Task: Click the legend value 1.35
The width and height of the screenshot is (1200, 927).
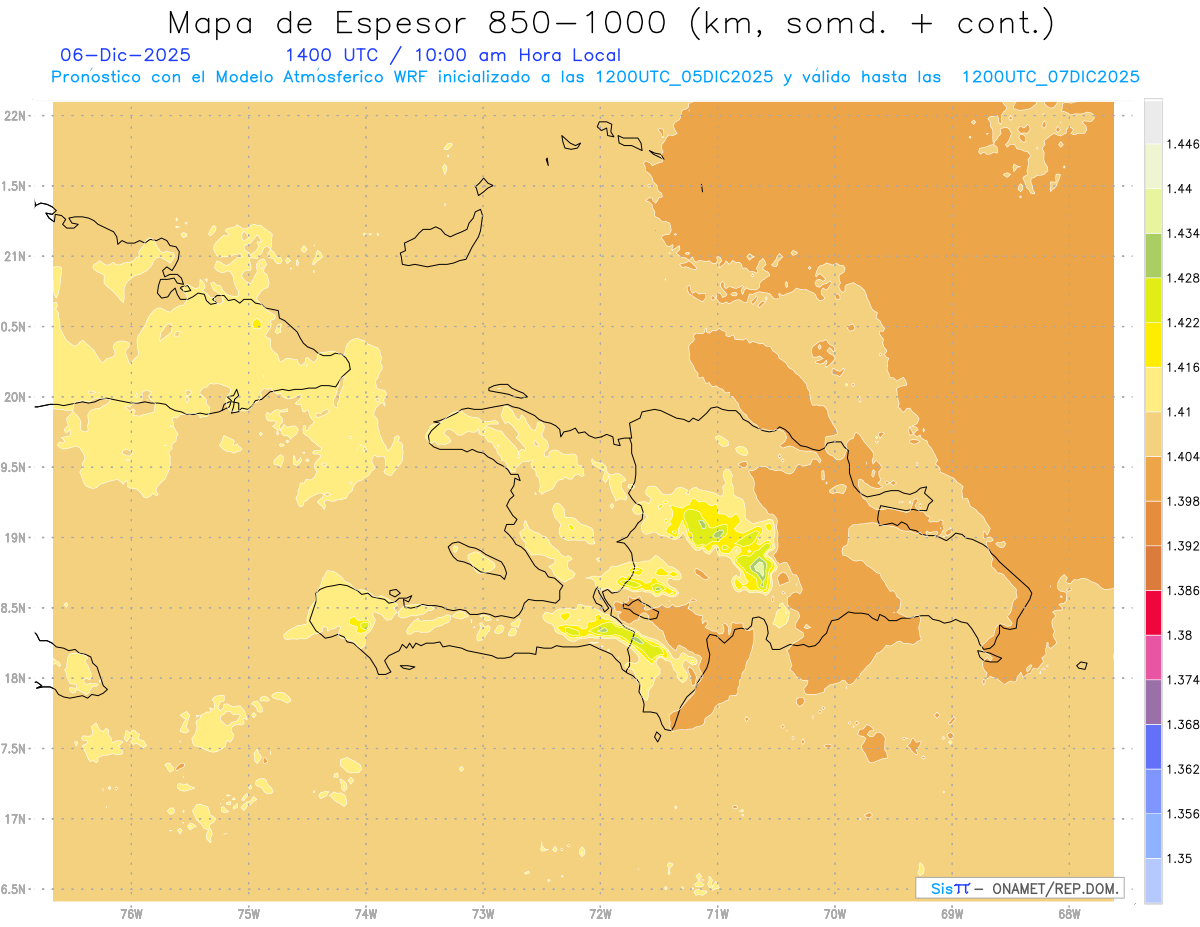Action: (x=1180, y=859)
